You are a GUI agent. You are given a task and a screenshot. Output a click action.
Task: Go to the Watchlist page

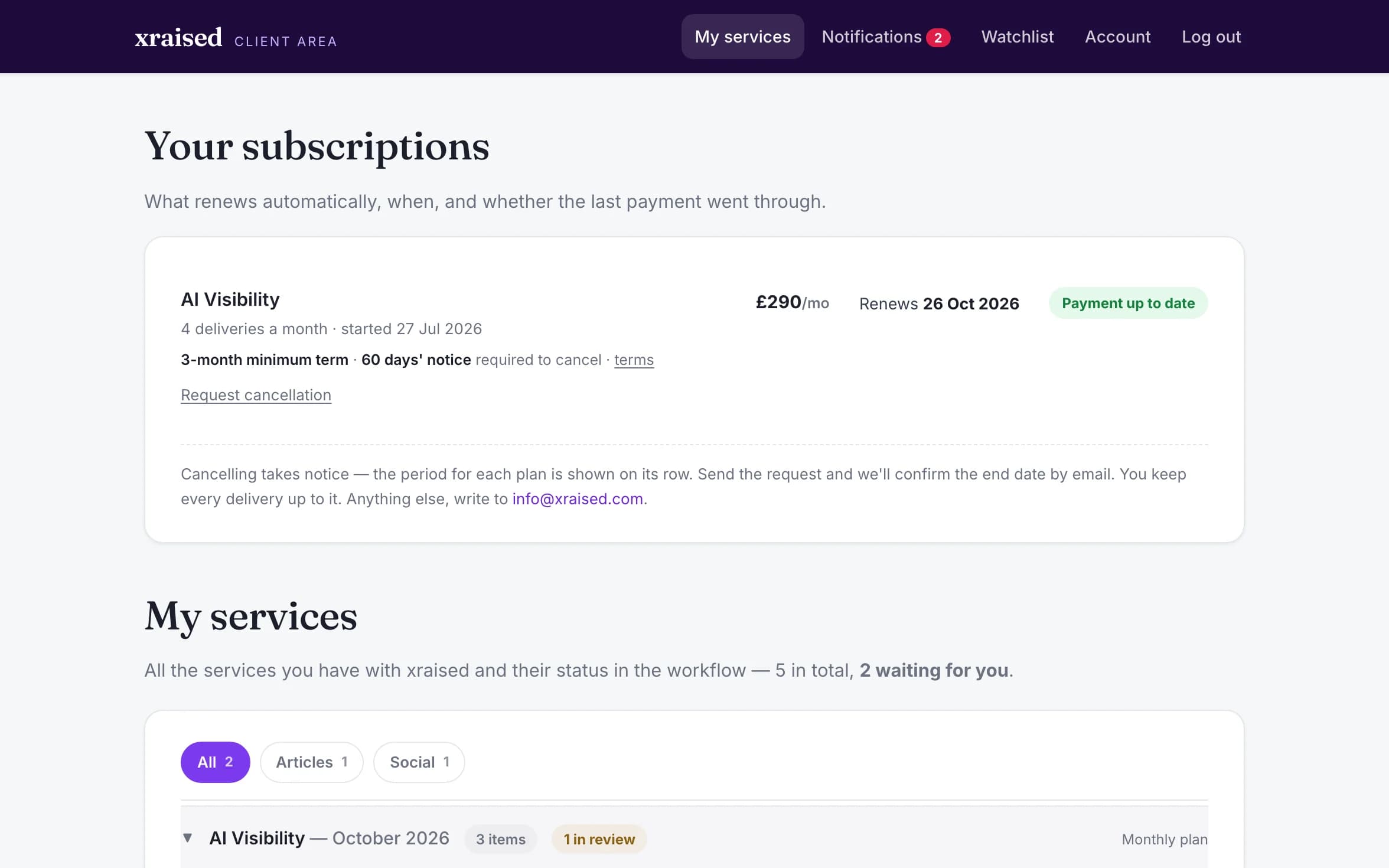pos(1017,37)
